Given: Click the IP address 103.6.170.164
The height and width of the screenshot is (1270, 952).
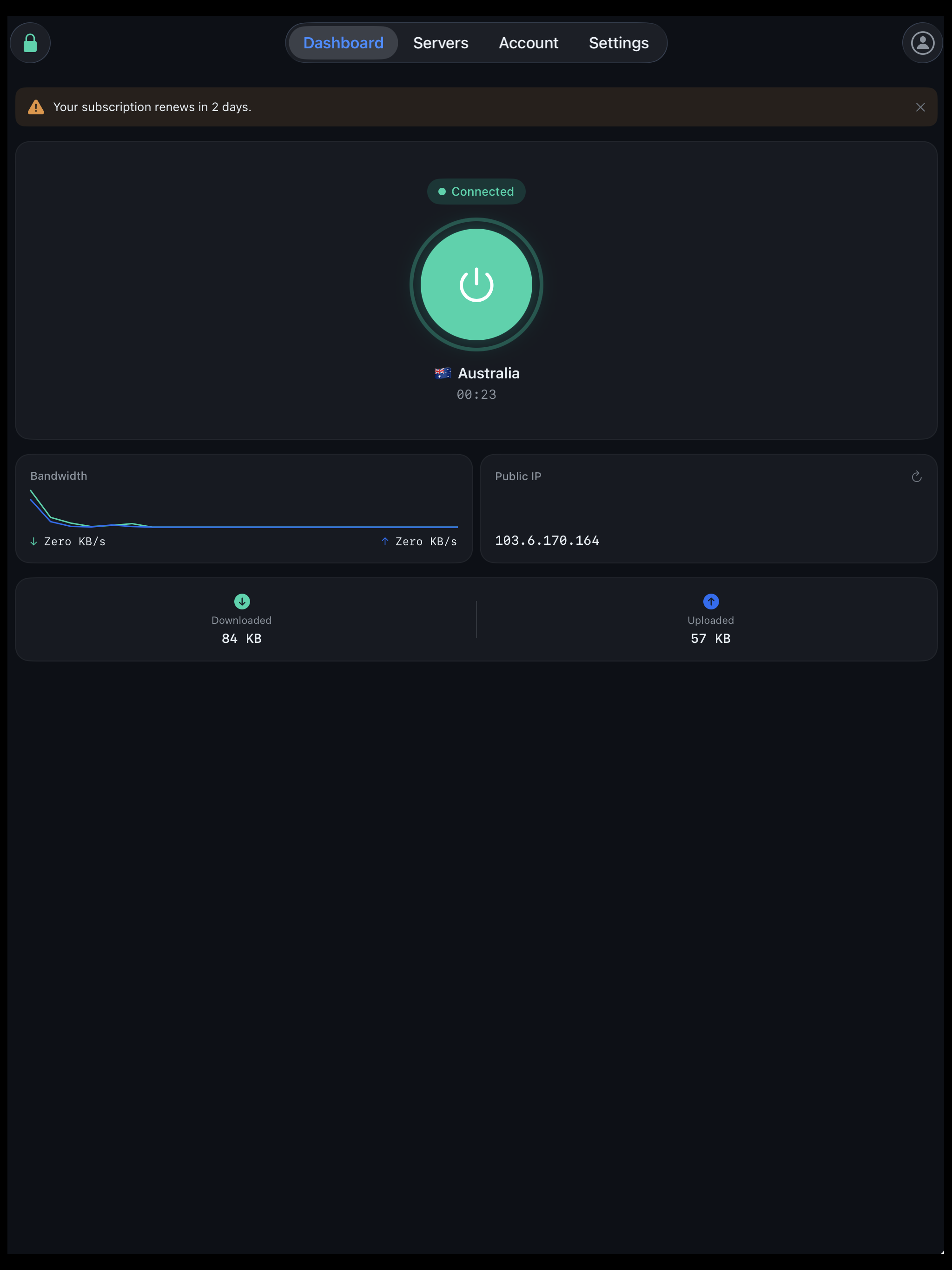Looking at the screenshot, I should point(547,540).
